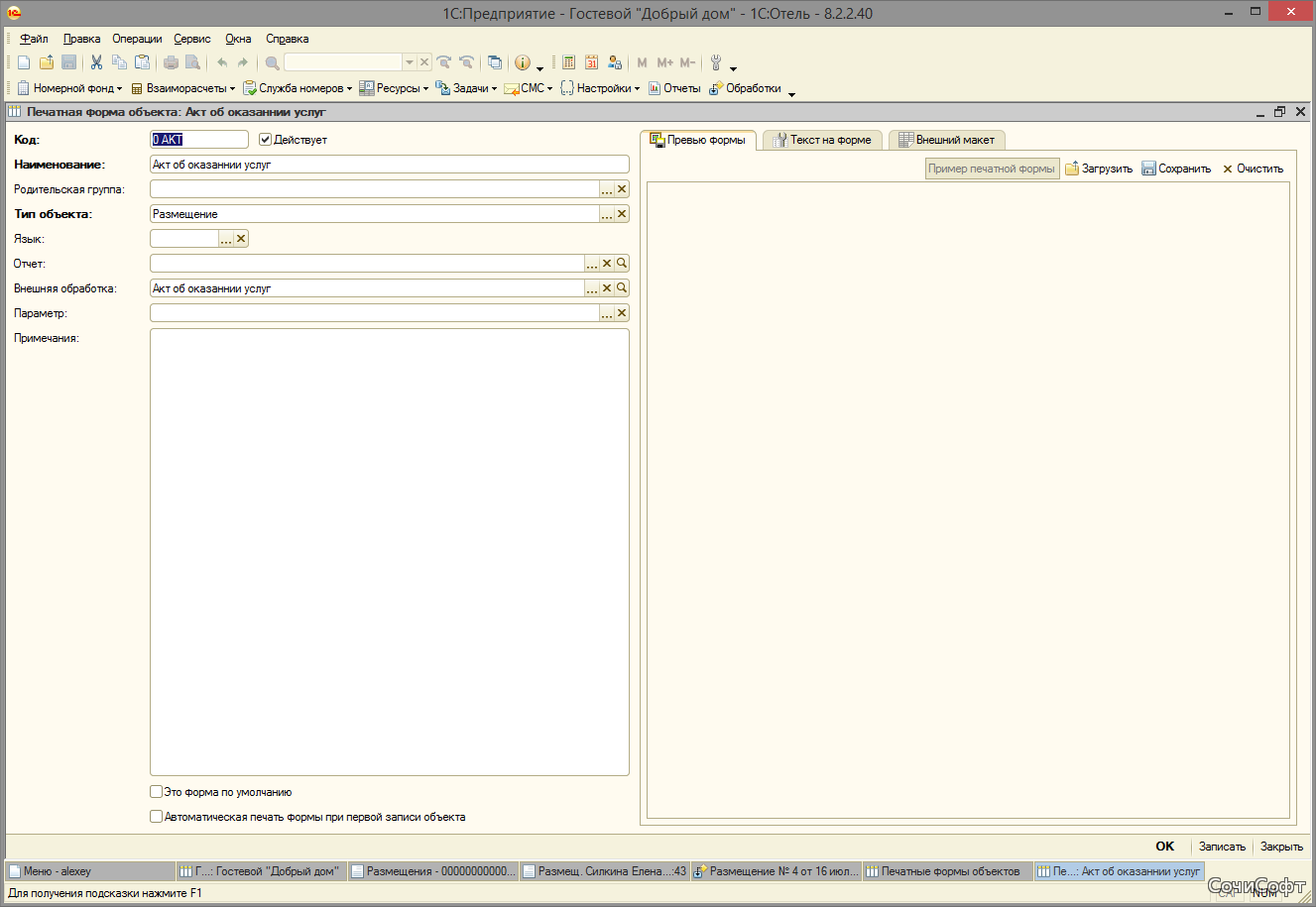Image resolution: width=1316 pixels, height=907 pixels.
Task: Click the Обработки toolbar button
Action: pyautogui.click(x=745, y=88)
